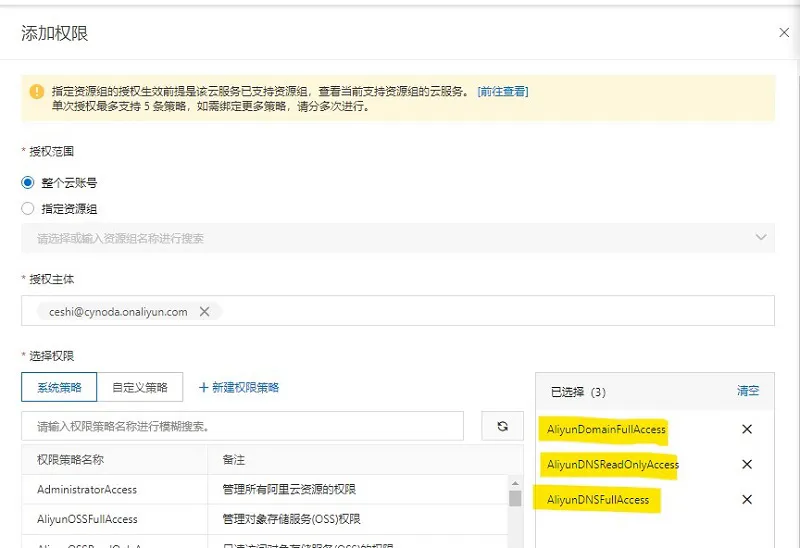Click the 已选择 (3) header label

[578, 392]
